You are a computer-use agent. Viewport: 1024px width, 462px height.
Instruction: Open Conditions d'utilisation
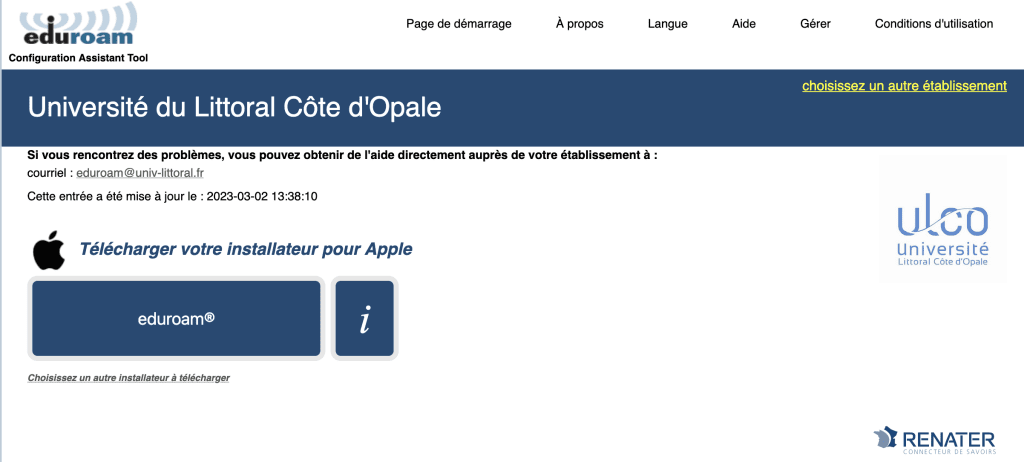[x=933, y=24]
